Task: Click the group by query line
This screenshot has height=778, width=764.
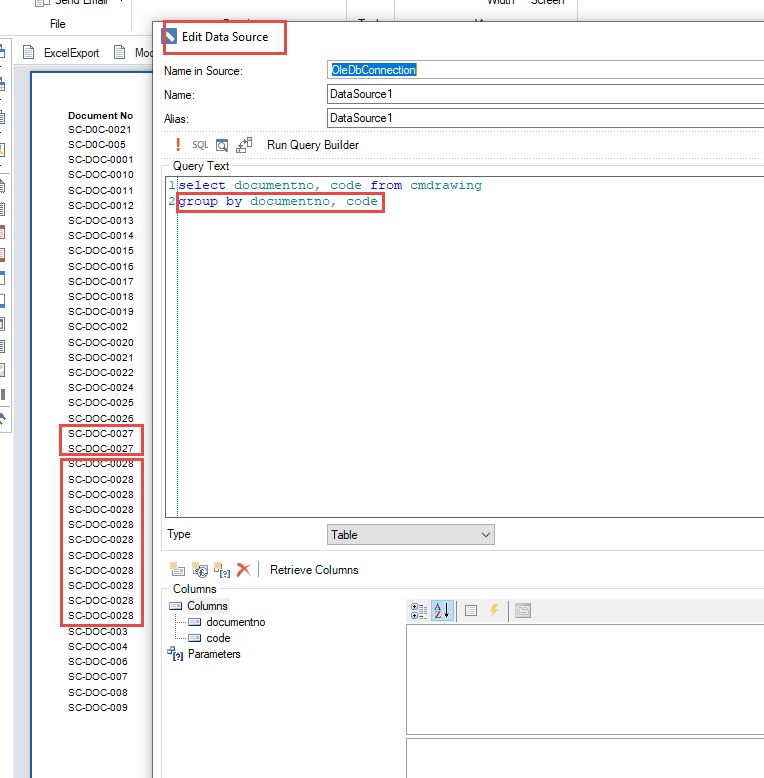Action: (278, 201)
